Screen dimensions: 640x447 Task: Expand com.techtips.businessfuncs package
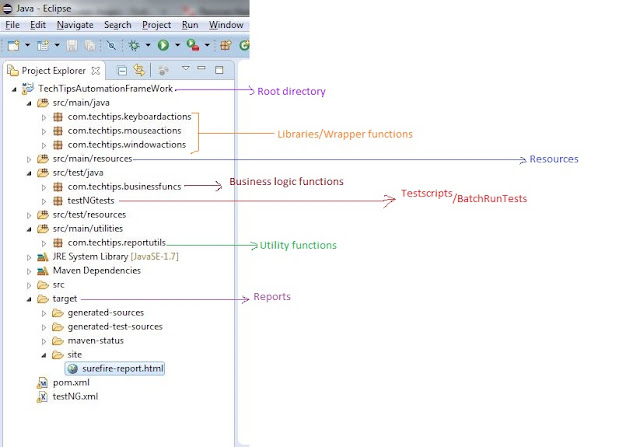pos(44,187)
